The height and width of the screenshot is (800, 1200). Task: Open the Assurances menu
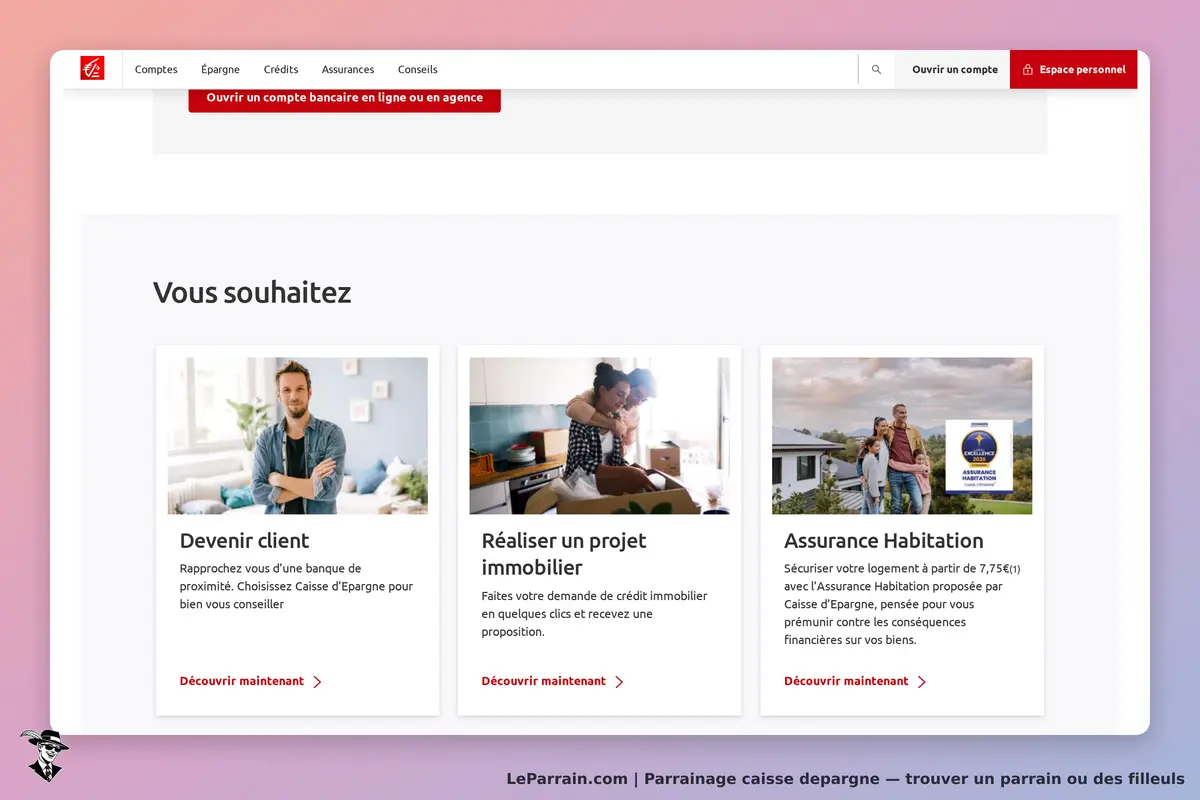348,70
